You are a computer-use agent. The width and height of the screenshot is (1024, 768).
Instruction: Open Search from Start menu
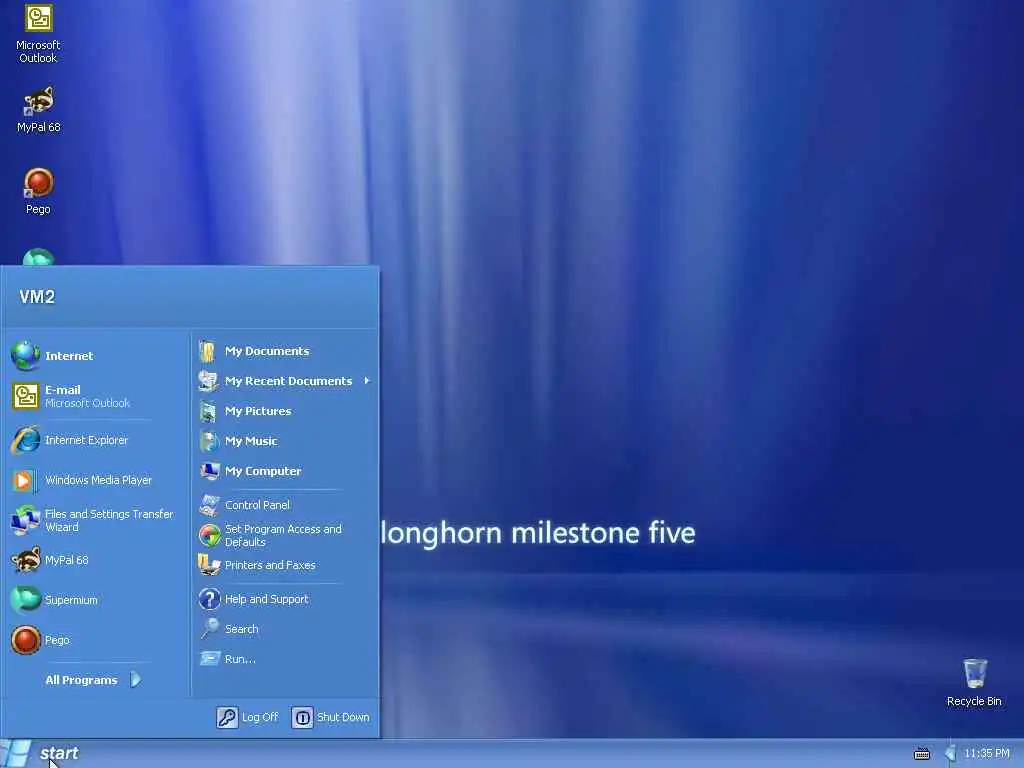pyautogui.click(x=285, y=629)
